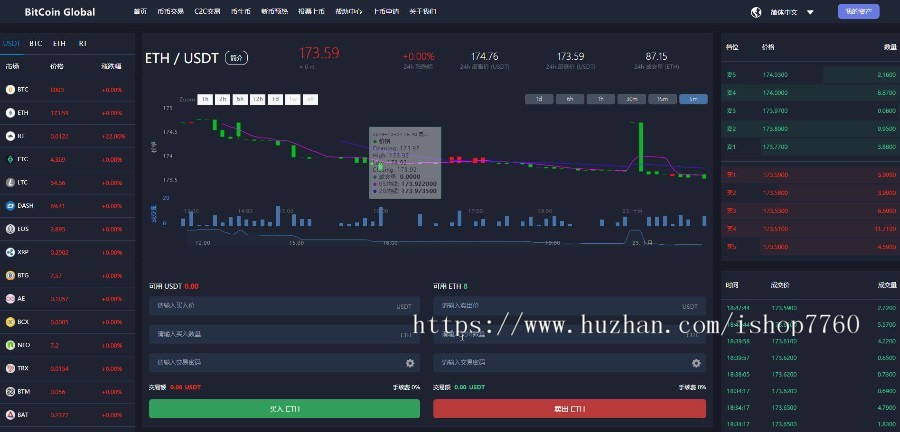Pick the DASH coin icon
This screenshot has width=900, height=432.
[10, 205]
